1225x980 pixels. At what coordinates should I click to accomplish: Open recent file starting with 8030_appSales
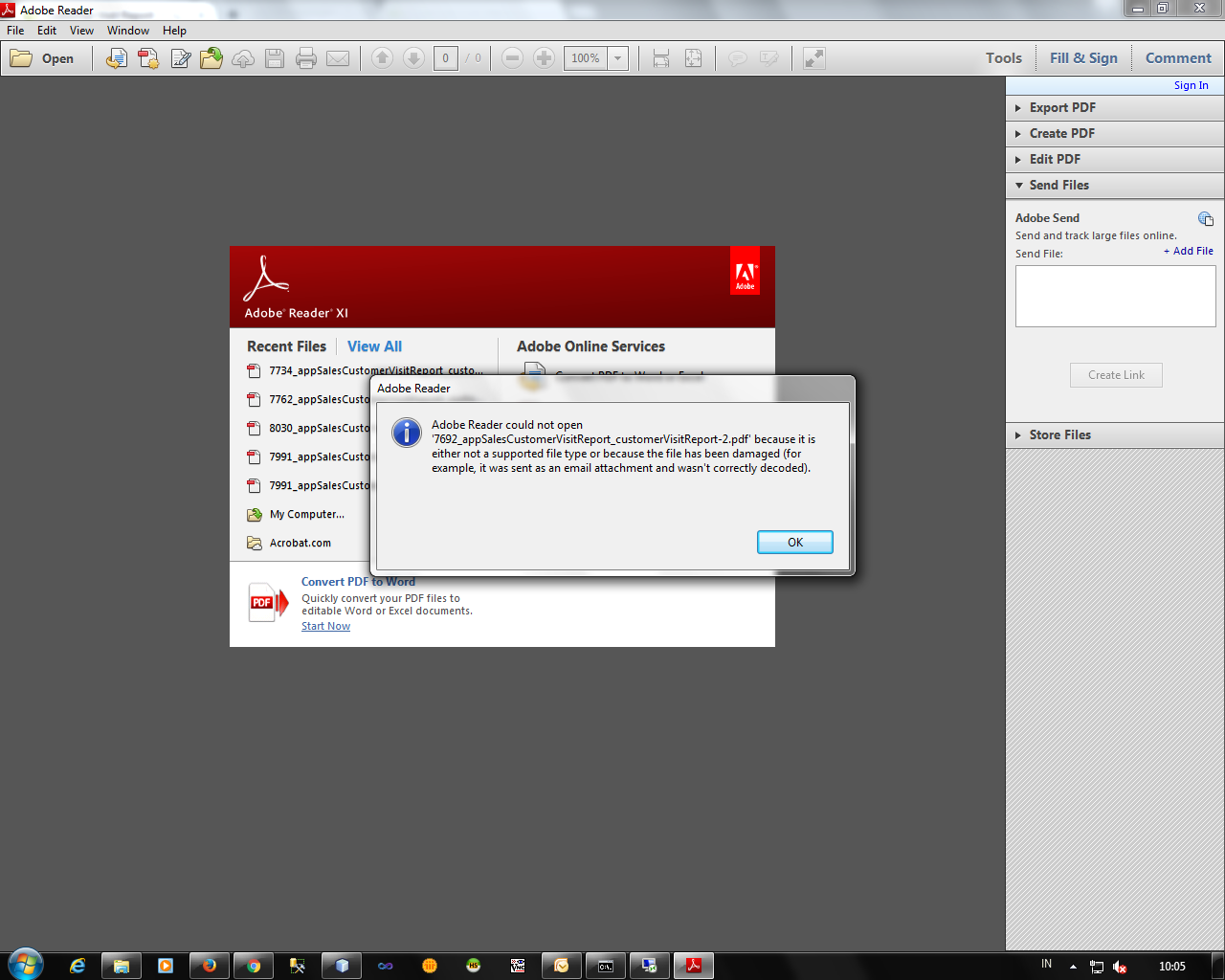308,428
